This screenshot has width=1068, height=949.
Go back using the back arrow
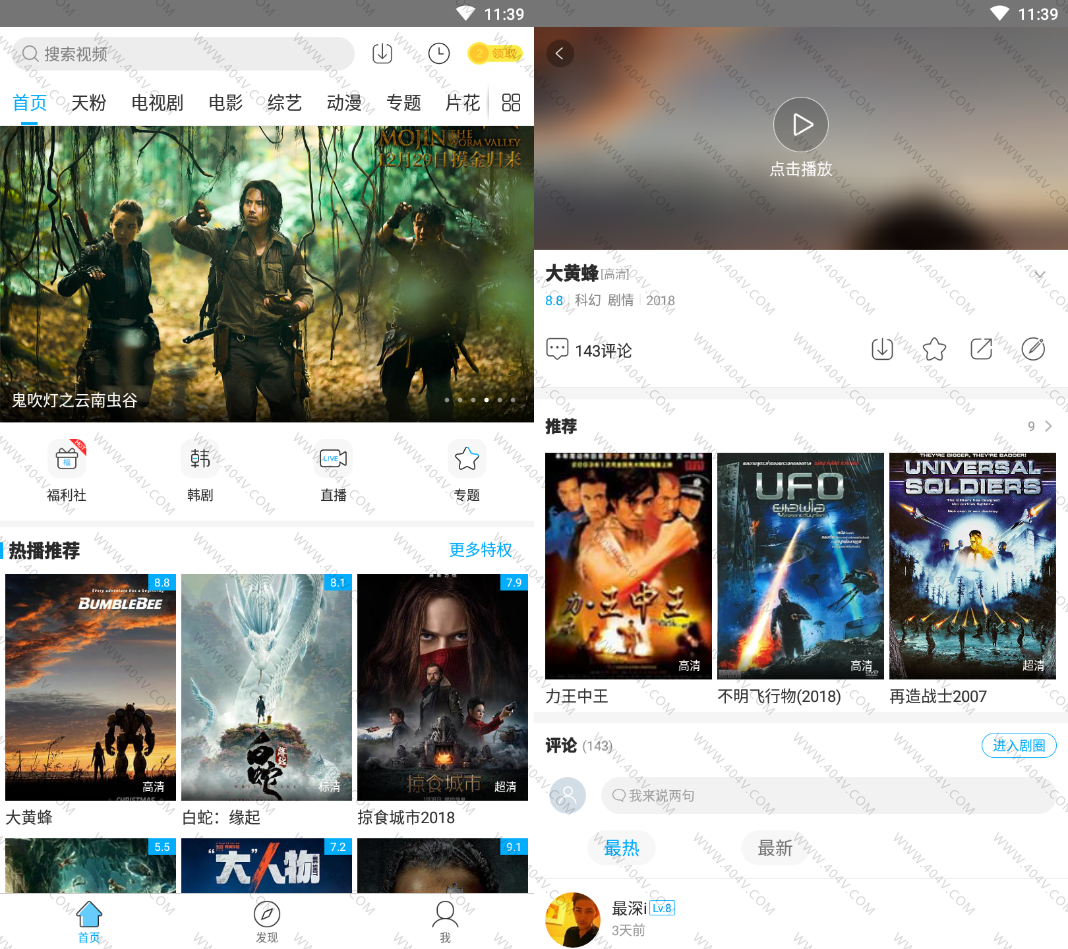click(560, 54)
